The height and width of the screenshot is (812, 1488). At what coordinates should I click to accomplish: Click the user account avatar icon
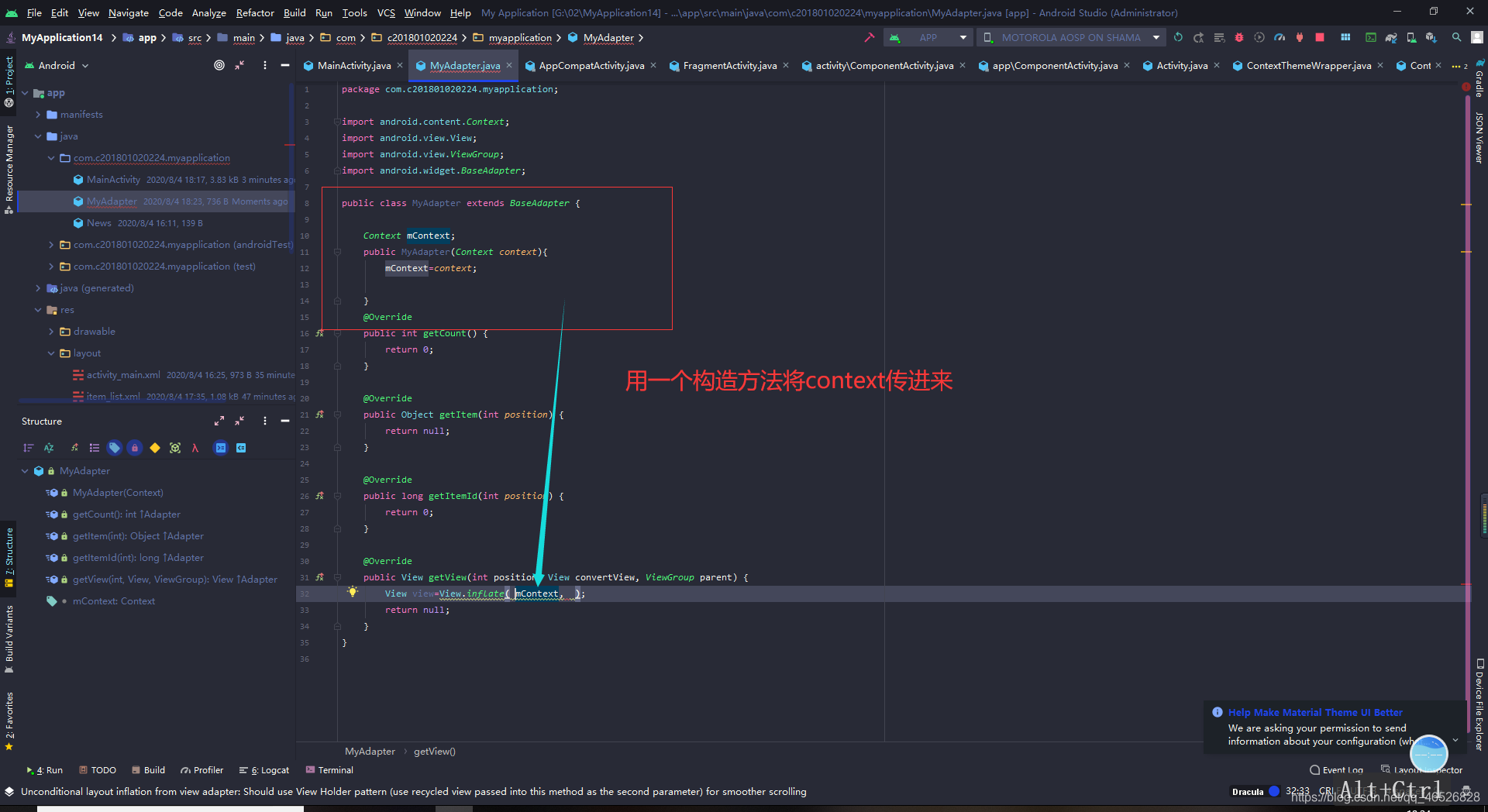1477,37
